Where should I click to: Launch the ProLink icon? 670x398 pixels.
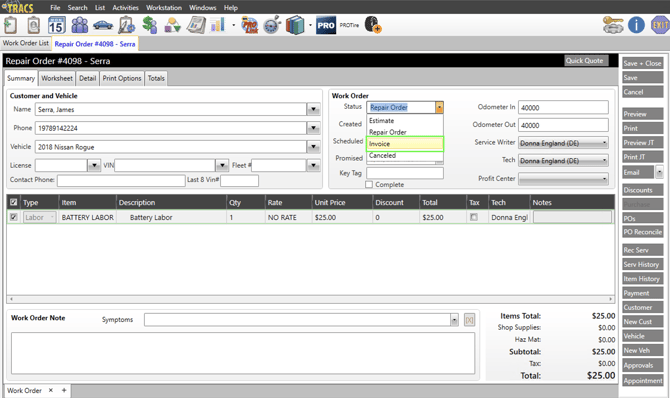coord(250,25)
